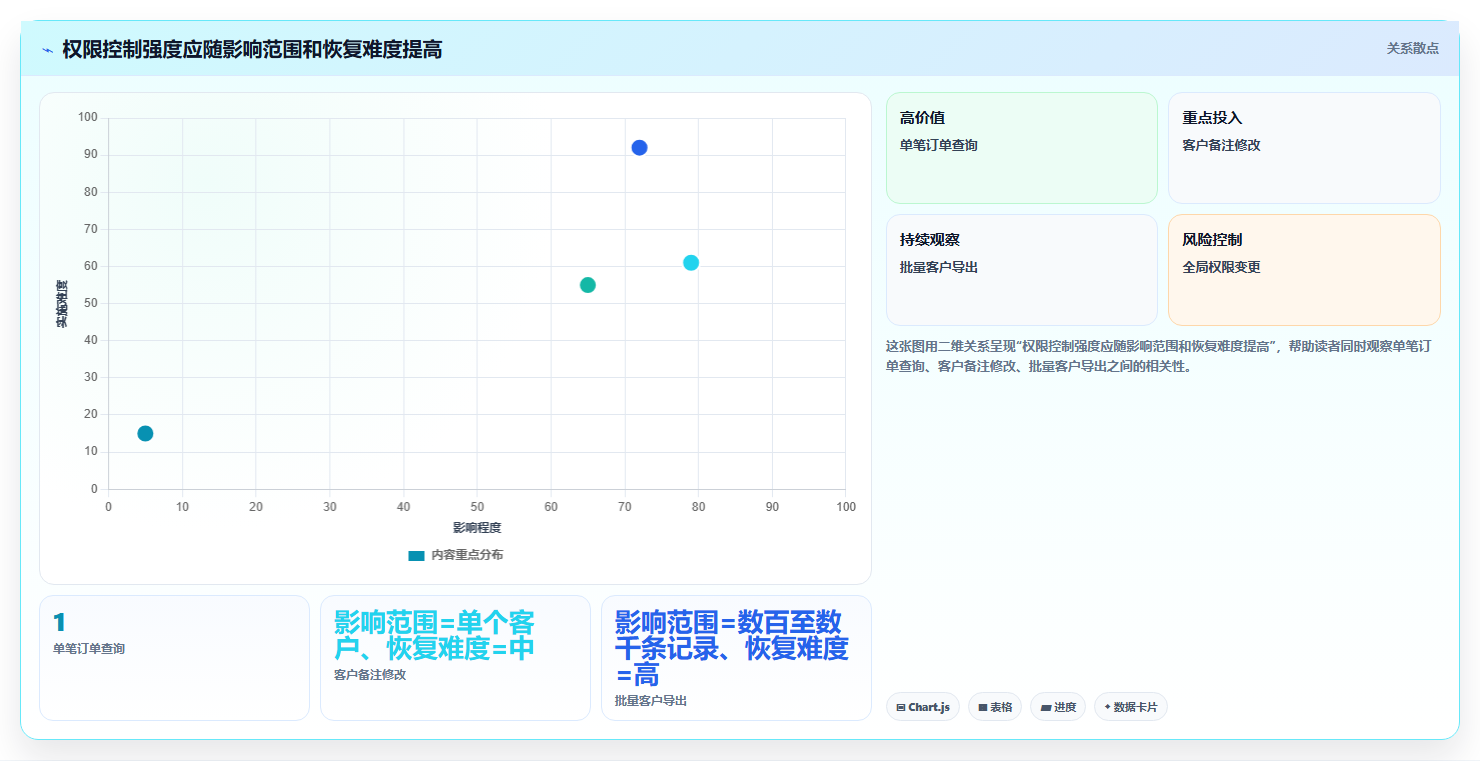
Task: Select the green scatter point near 55
Action: point(588,285)
